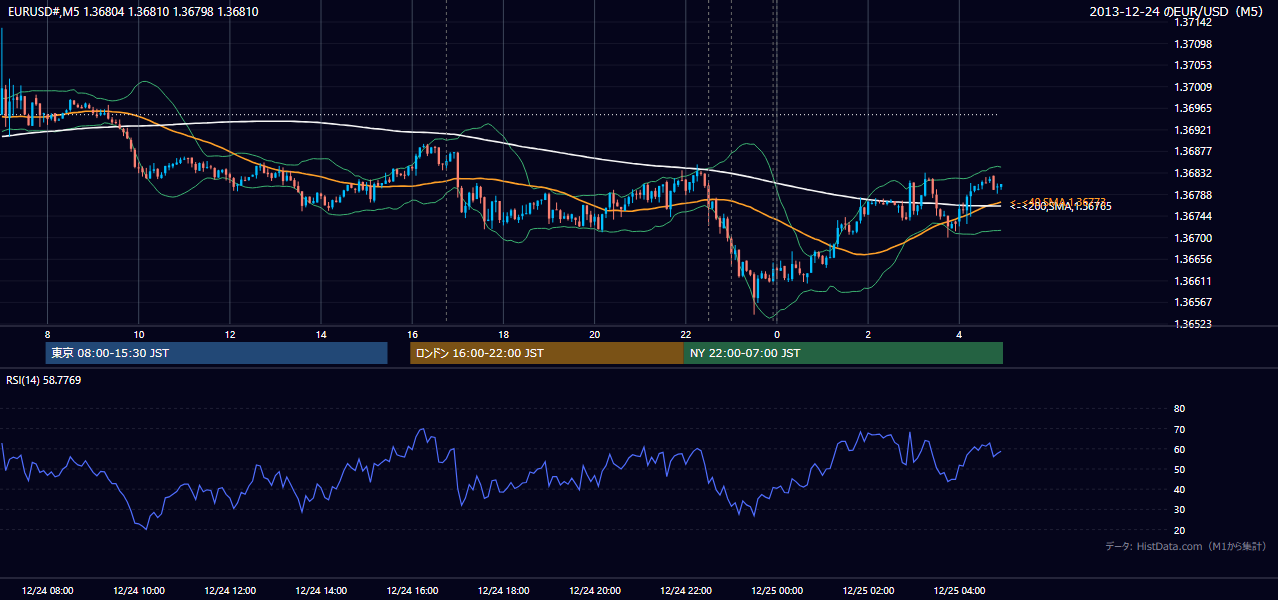Click price axis label 1.37142
Screen dimensions: 1278x600
point(1194,22)
